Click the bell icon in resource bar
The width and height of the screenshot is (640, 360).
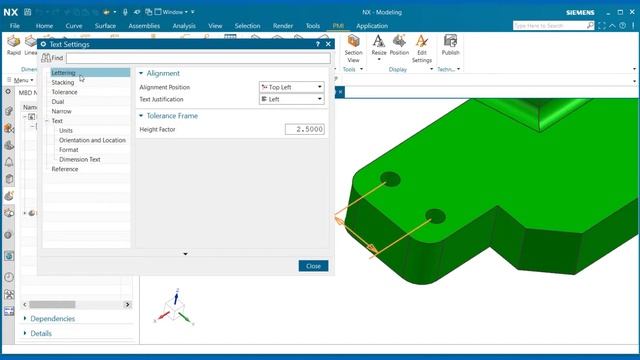point(9,162)
